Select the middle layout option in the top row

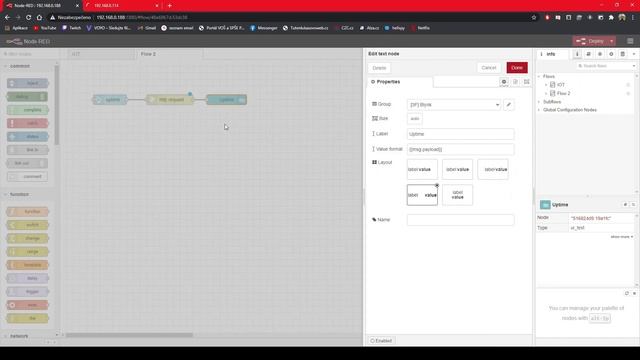point(457,169)
